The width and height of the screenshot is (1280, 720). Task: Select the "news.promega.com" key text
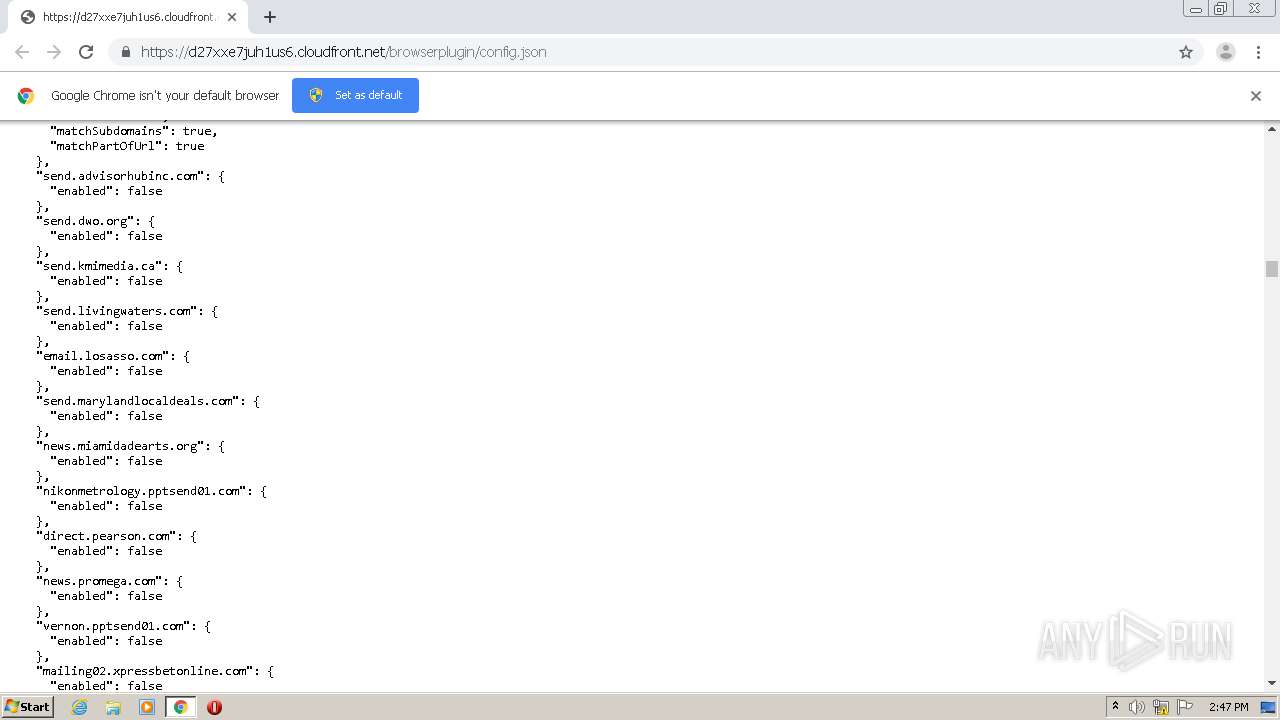point(100,581)
